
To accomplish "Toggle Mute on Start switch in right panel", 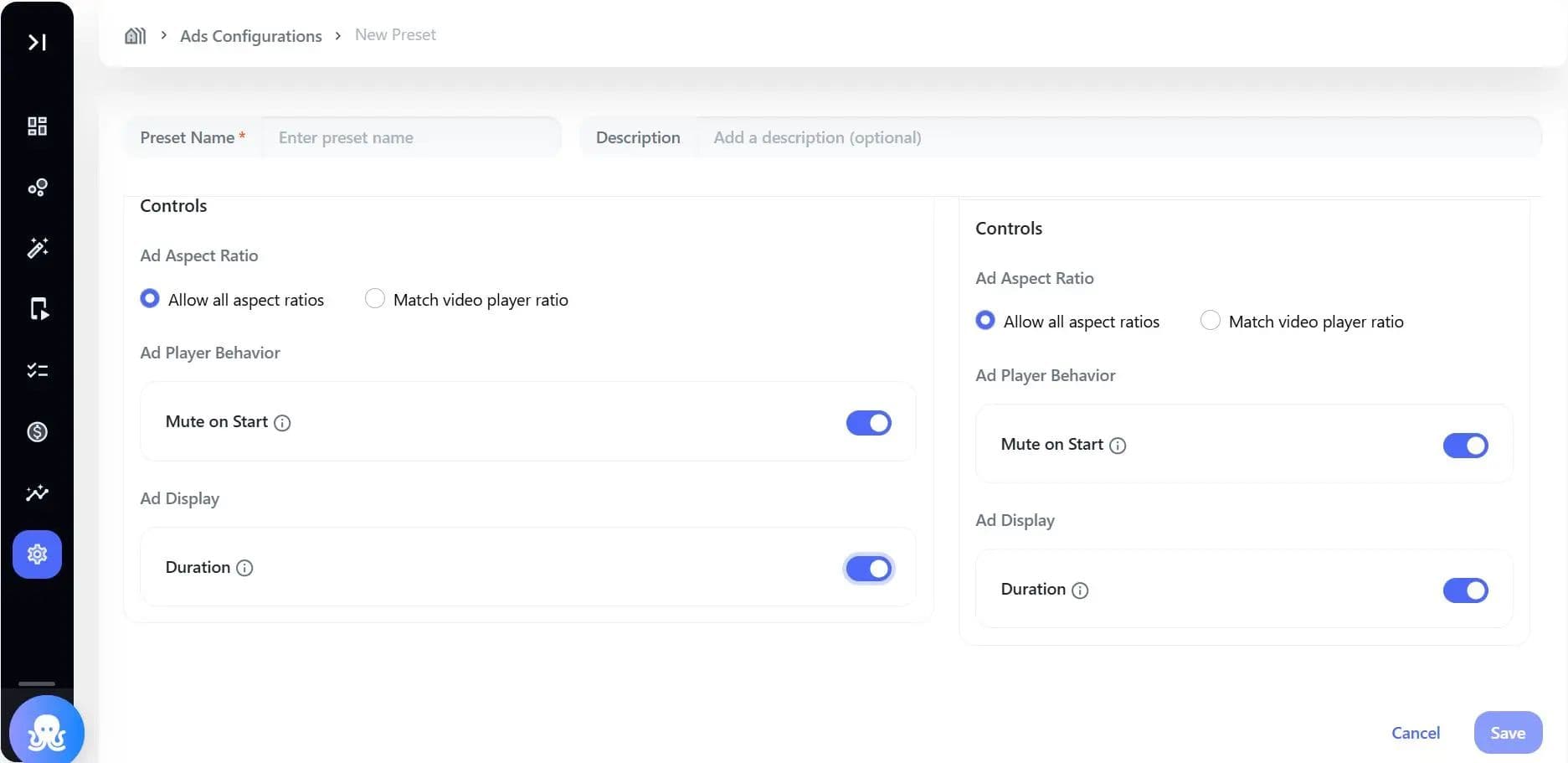I will [x=1466, y=446].
